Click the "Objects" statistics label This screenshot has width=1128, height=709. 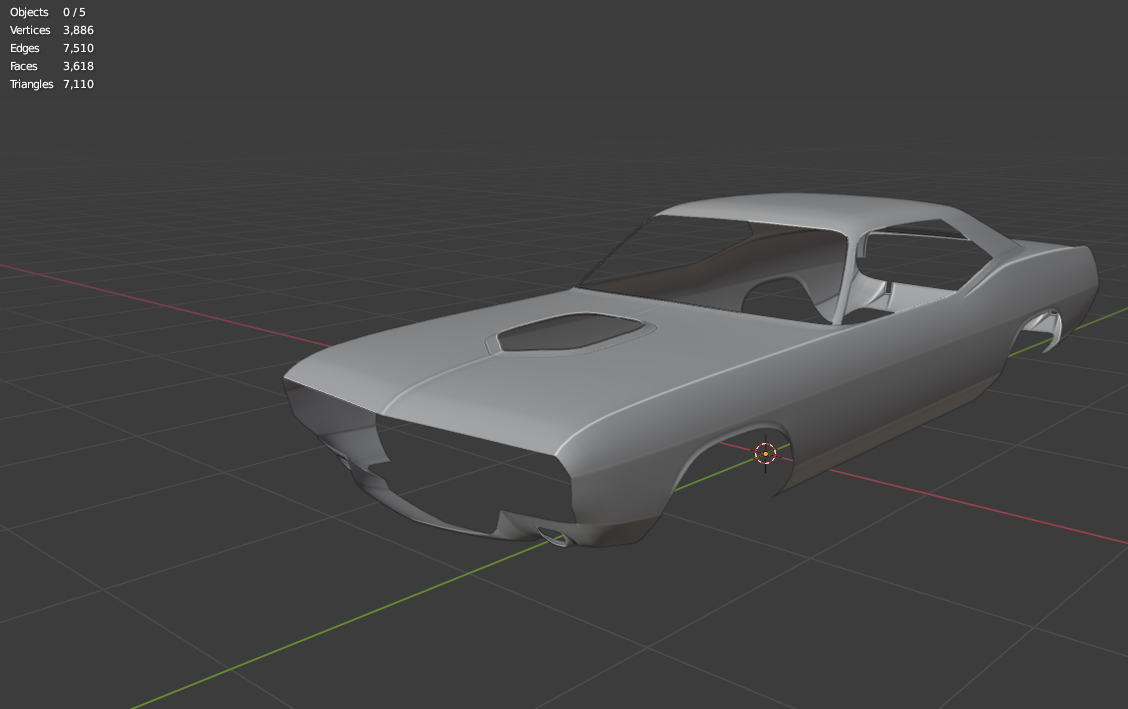tap(29, 12)
